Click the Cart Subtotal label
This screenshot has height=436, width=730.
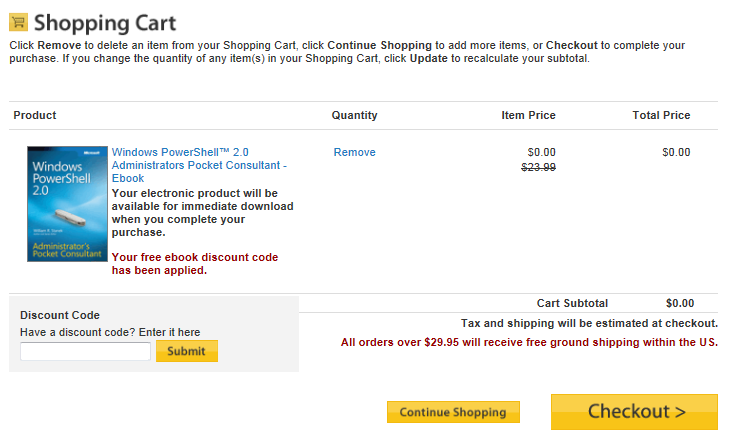pos(572,303)
